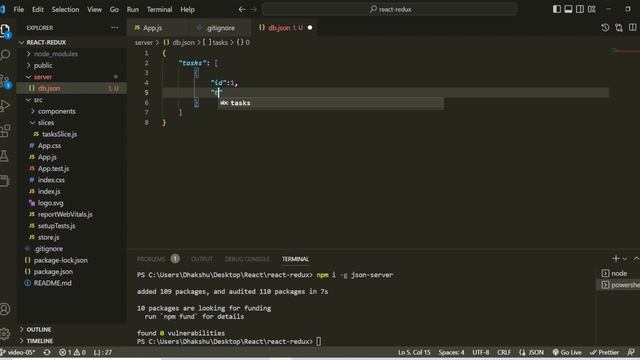
Task: Open the Selection menu
Action: coord(65,9)
